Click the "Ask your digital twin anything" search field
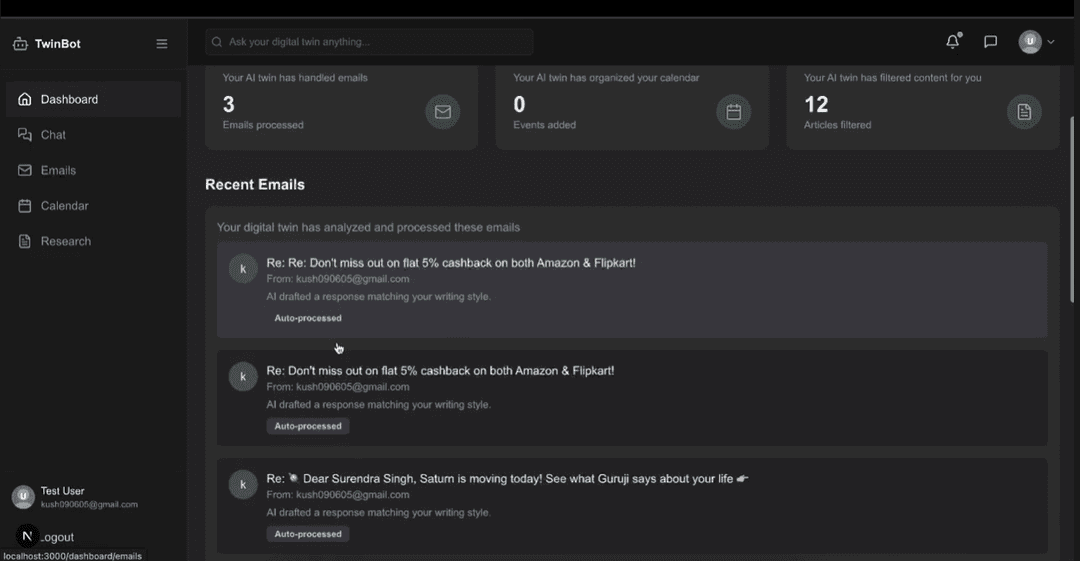1080x561 pixels. point(370,42)
